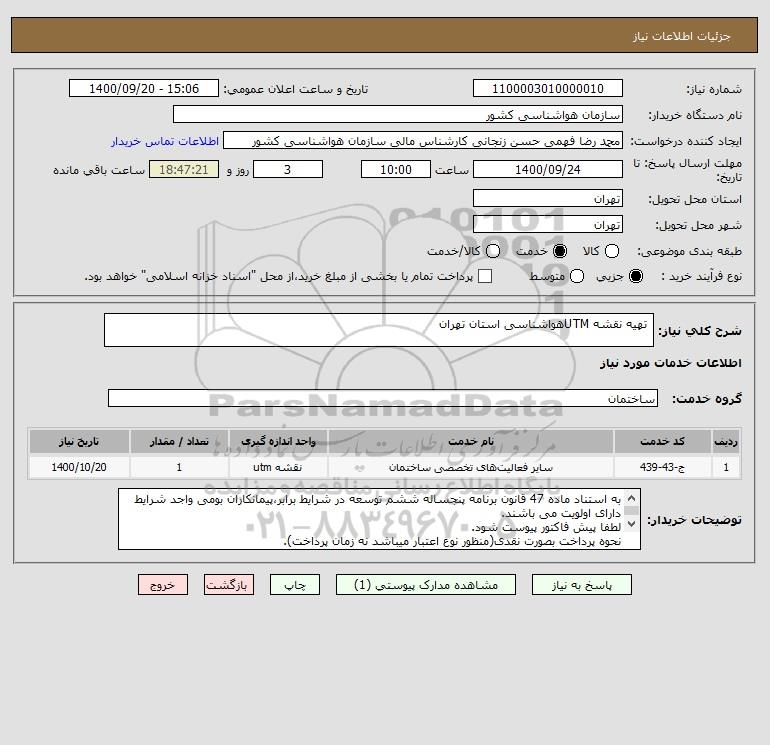
Task: Select the کالا/خدمت radio button
Action: pos(493,251)
